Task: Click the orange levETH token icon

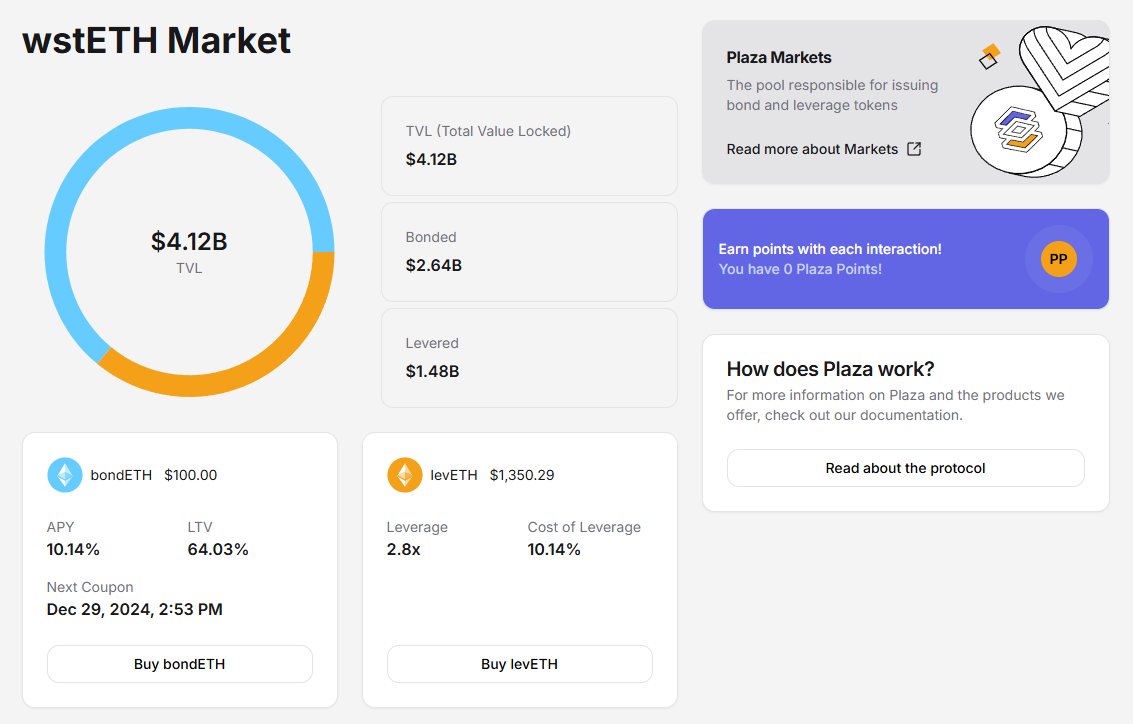Action: tap(405, 475)
